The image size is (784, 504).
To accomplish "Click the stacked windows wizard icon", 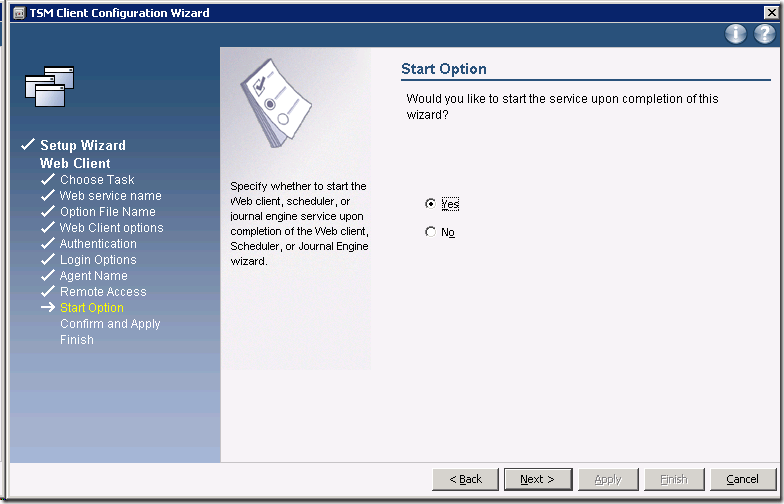I will pos(49,86).
